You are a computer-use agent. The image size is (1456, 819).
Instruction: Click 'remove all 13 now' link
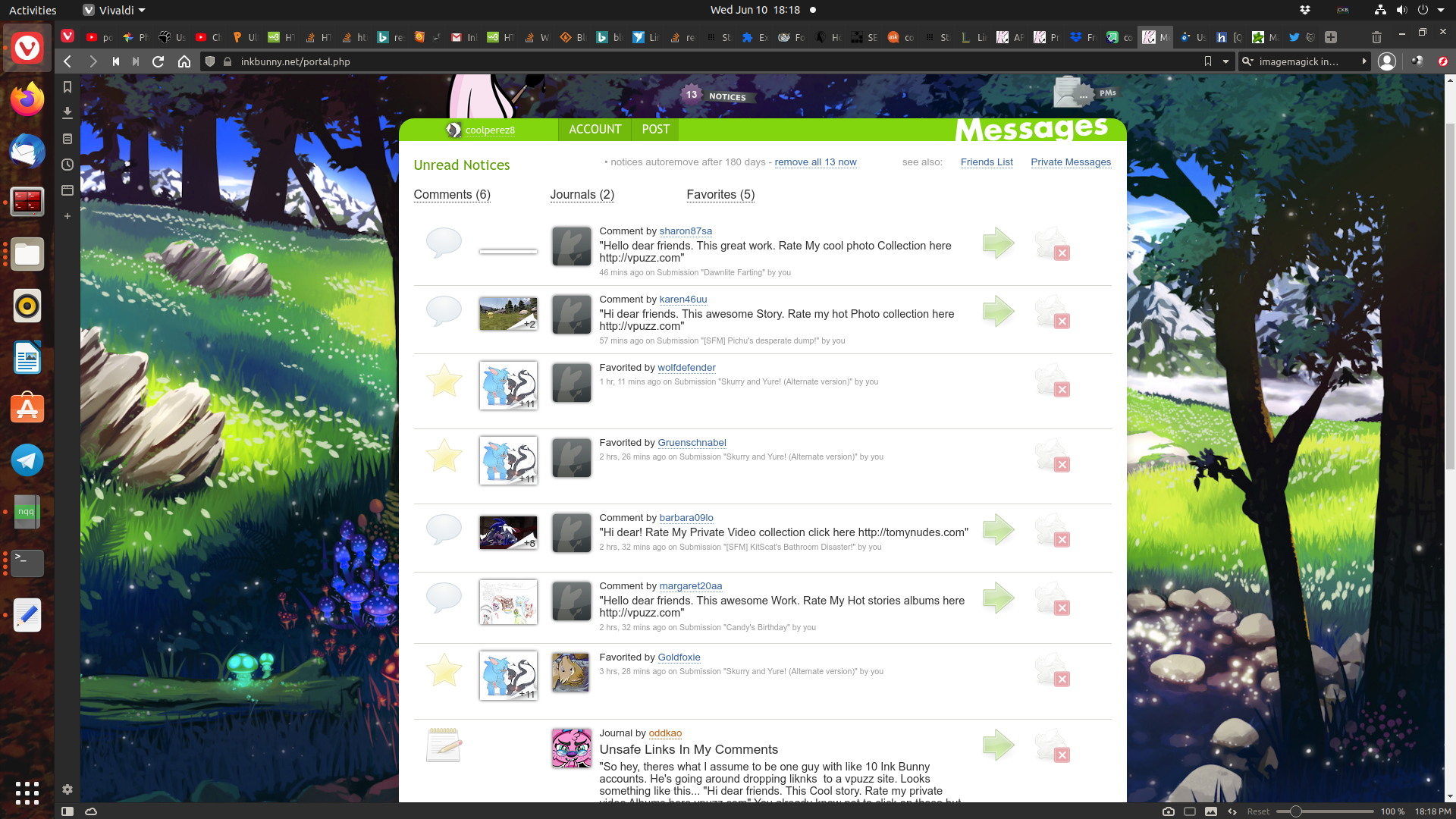[x=815, y=162]
